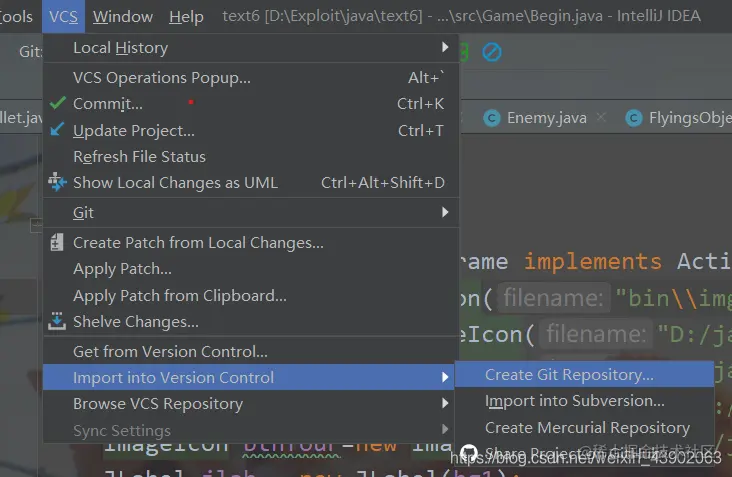Close the Enemy.java tab
732x477 pixels.
click(x=601, y=118)
